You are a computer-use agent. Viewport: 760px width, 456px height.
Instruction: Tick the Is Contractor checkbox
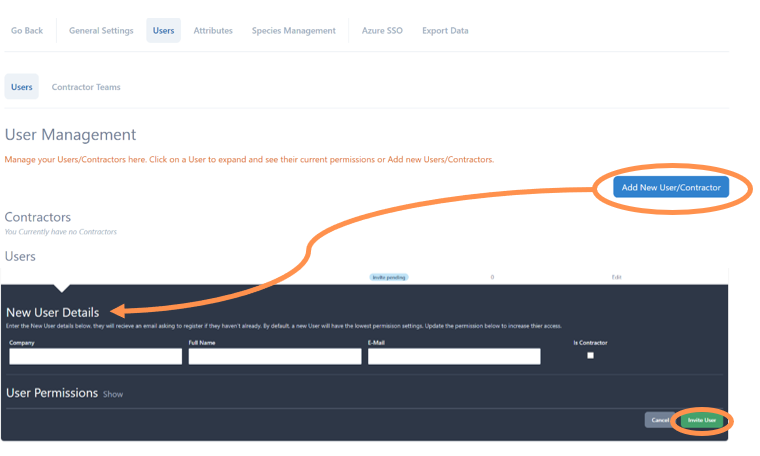coord(590,355)
